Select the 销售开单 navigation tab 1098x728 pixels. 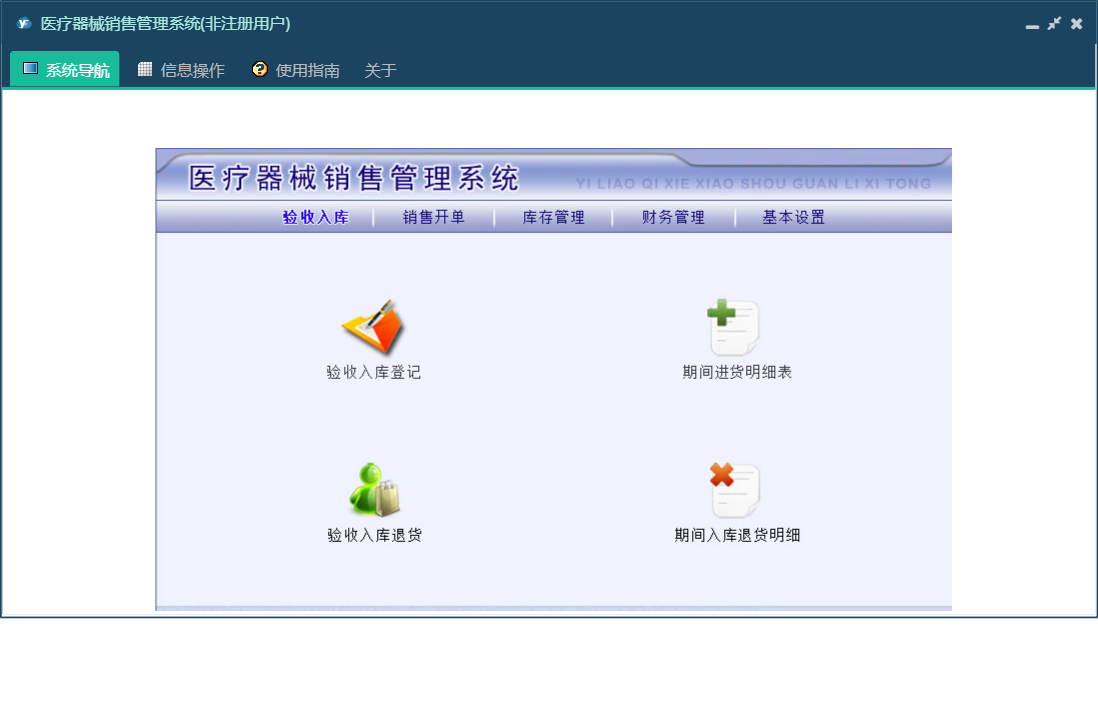coord(434,217)
